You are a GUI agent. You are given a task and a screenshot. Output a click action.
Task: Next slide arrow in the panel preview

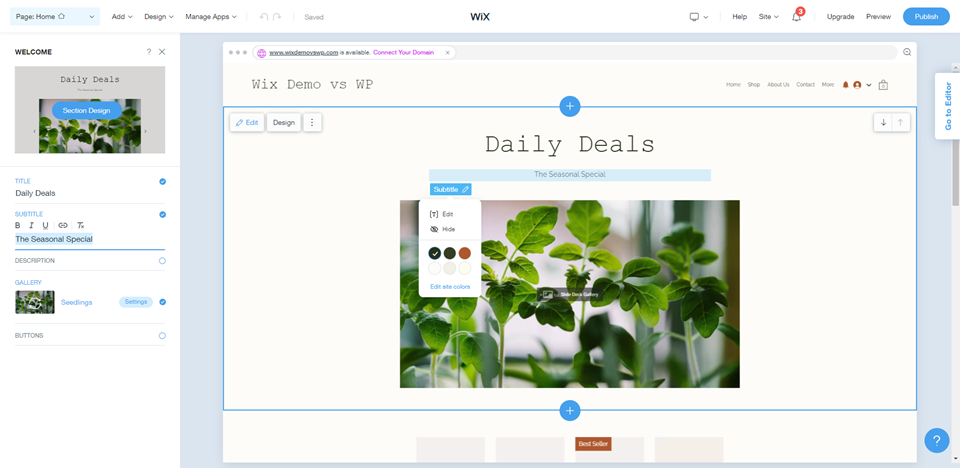coord(145,131)
